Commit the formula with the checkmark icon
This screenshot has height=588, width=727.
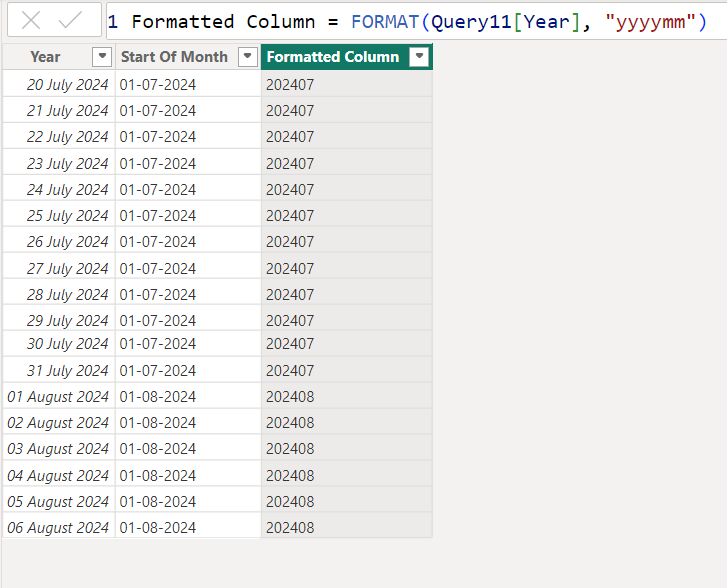(x=71, y=21)
